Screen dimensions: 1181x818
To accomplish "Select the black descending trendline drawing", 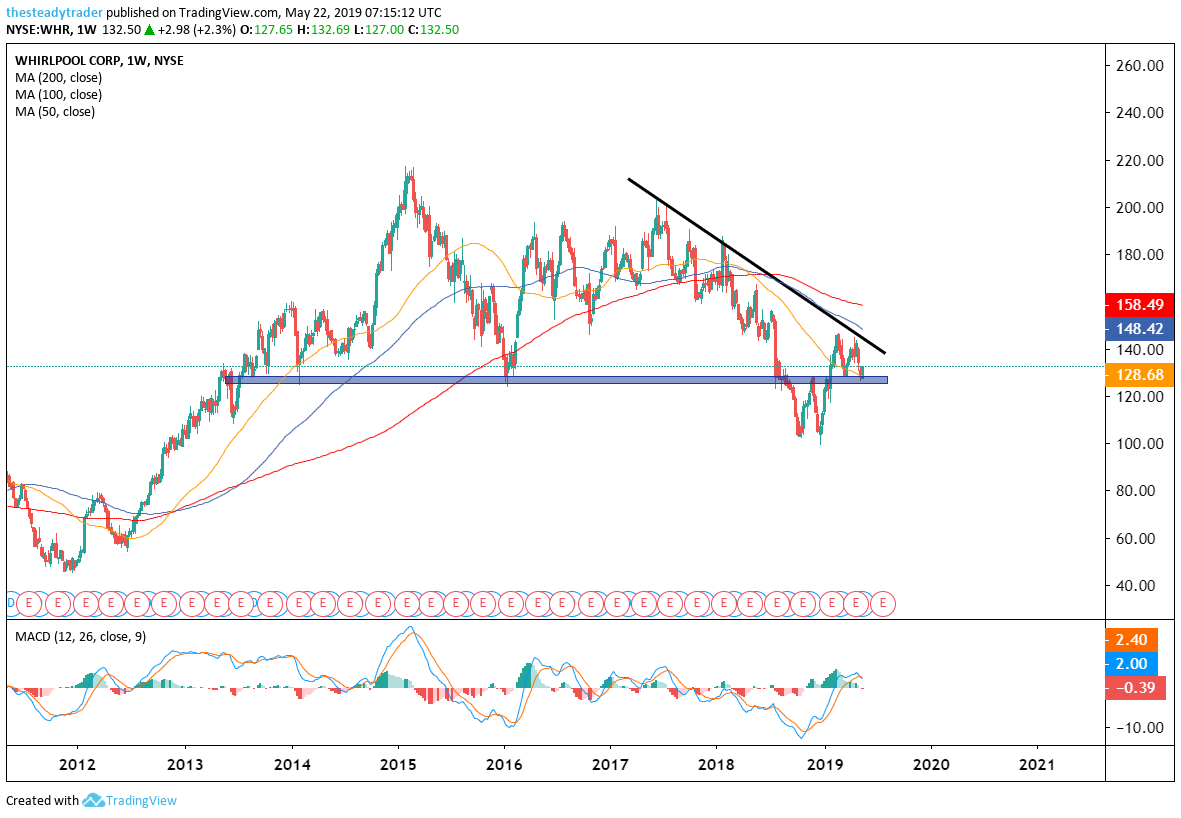I will pyautogui.click(x=755, y=265).
